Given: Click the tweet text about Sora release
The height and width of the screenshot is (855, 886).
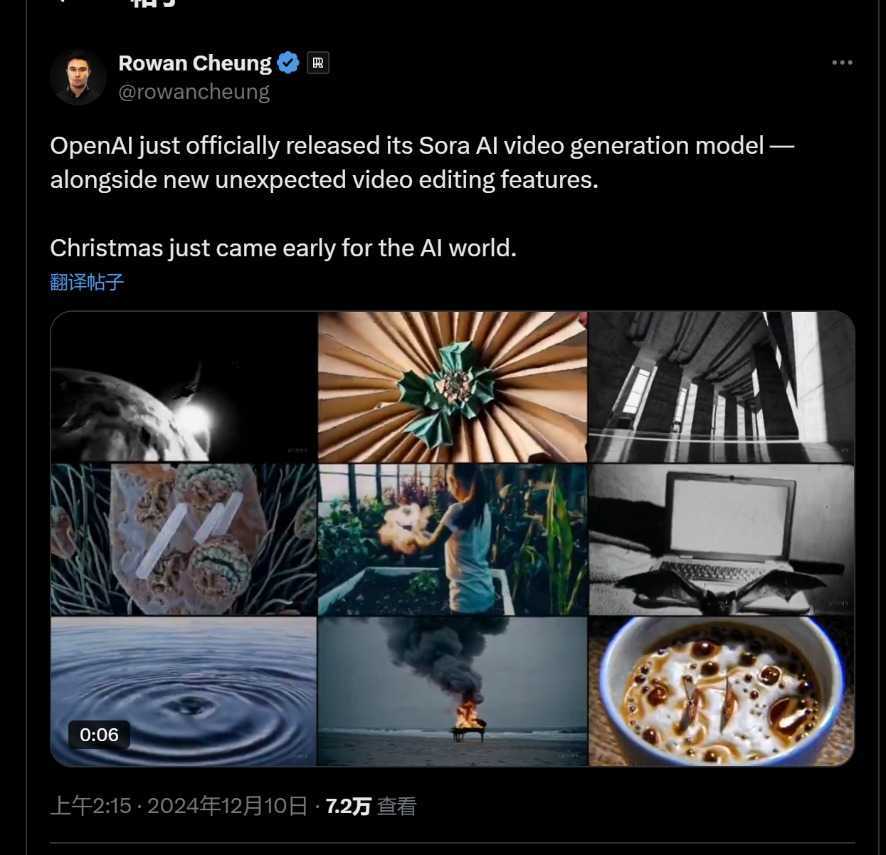Looking at the screenshot, I should (x=420, y=163).
